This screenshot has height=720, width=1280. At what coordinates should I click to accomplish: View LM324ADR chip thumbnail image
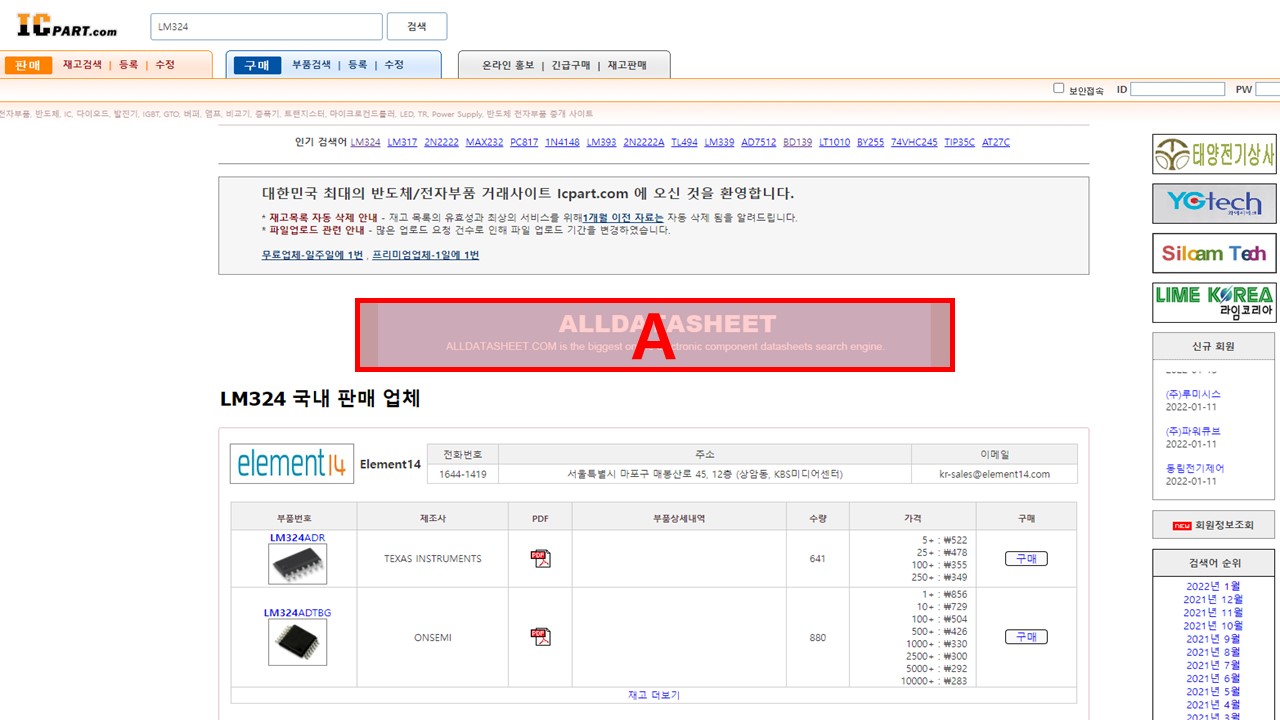pos(297,564)
